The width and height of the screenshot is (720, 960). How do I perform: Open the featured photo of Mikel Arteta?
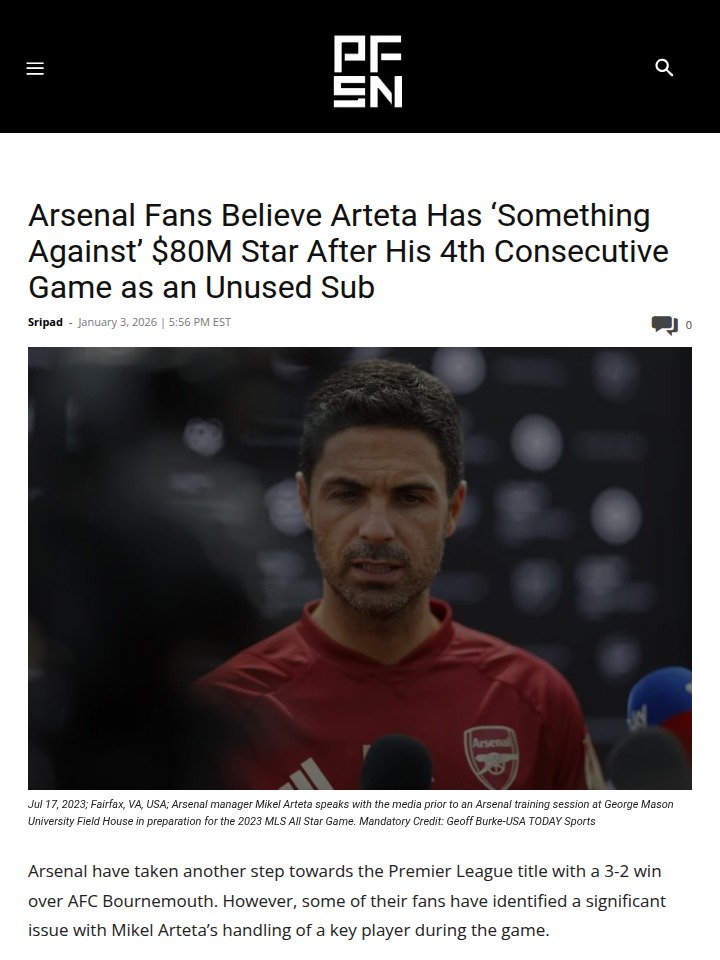360,568
